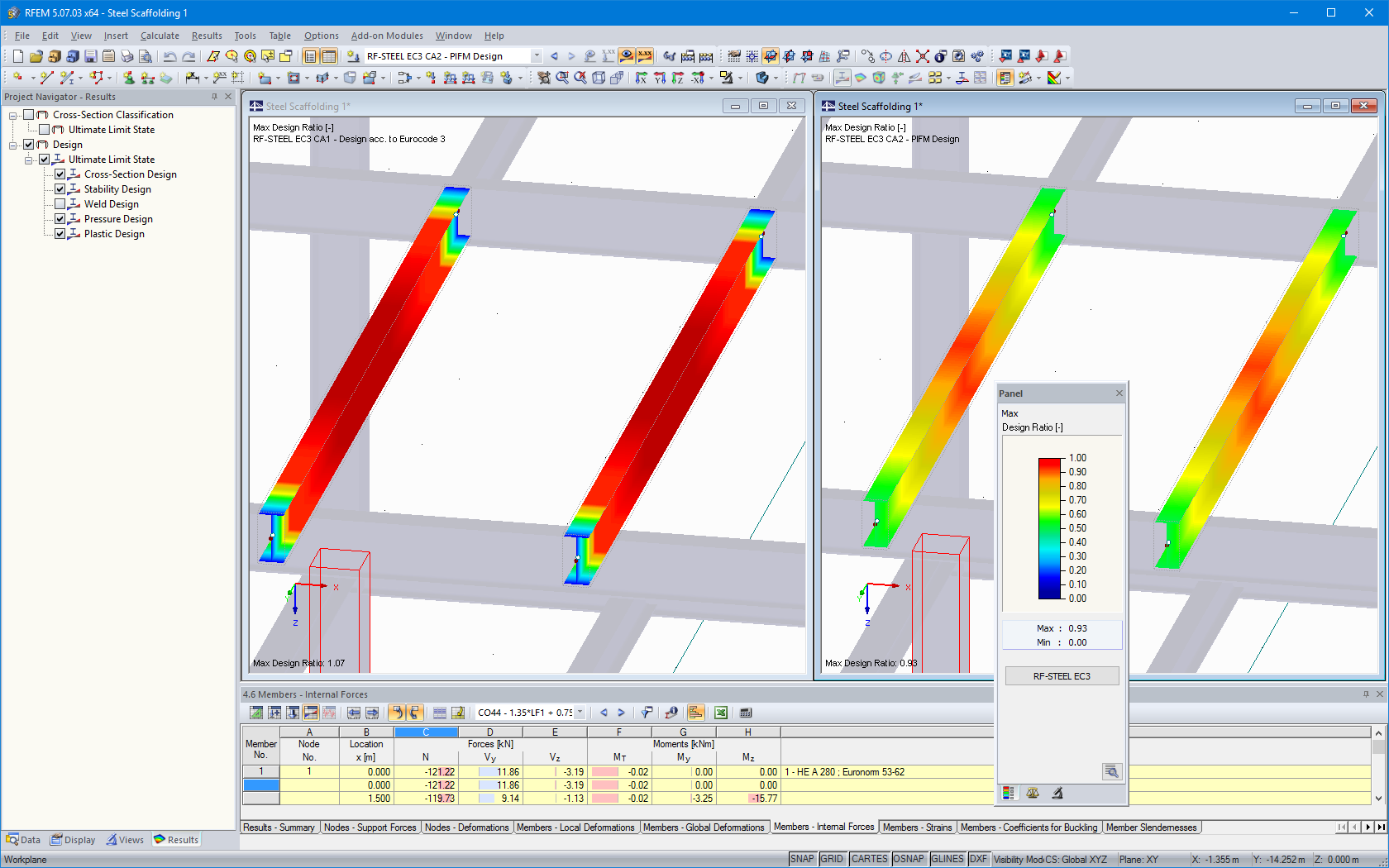Open the Add-on Modules menu

pyautogui.click(x=387, y=36)
